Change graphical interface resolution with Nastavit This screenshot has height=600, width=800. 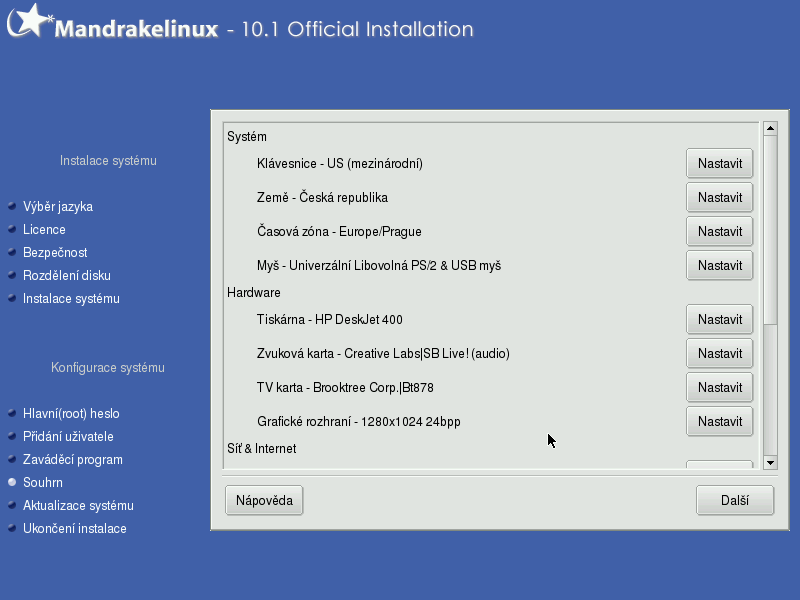(719, 421)
